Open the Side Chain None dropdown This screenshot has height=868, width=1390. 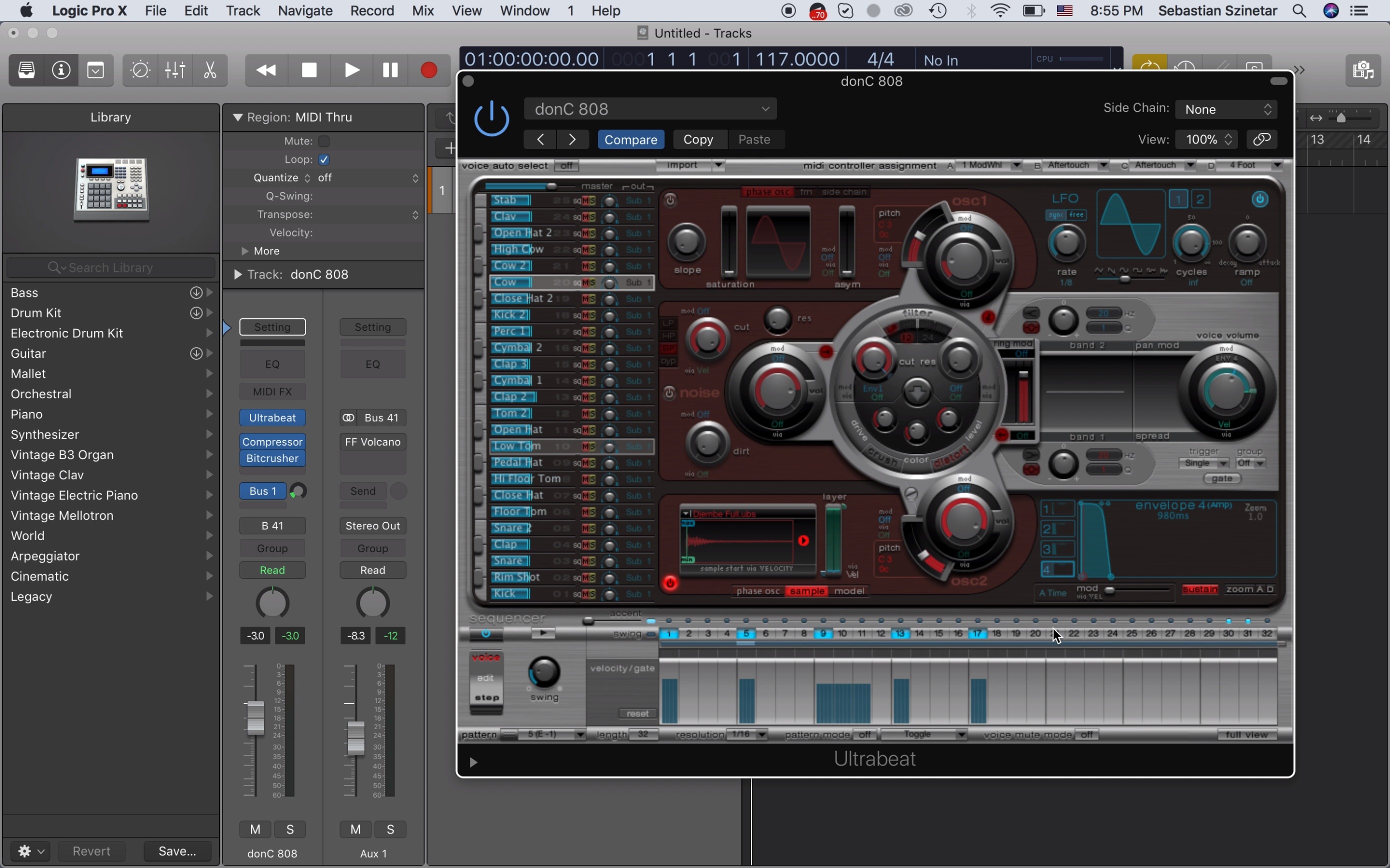click(1226, 109)
